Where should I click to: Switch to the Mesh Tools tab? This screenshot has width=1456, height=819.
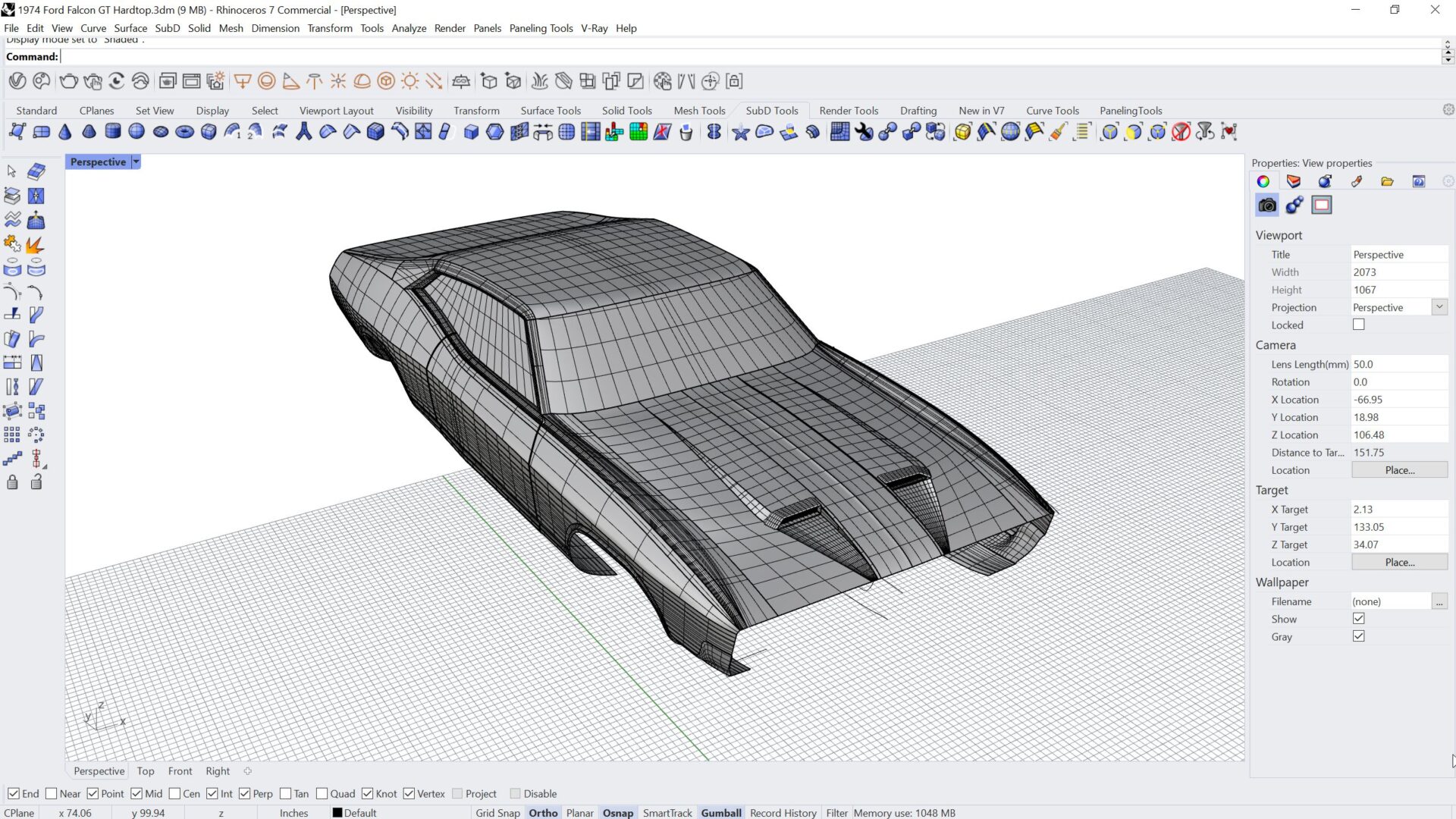click(698, 110)
